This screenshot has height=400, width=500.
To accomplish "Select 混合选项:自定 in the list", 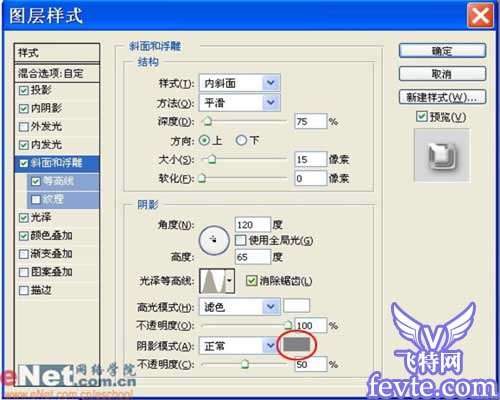I will [x=57, y=73].
